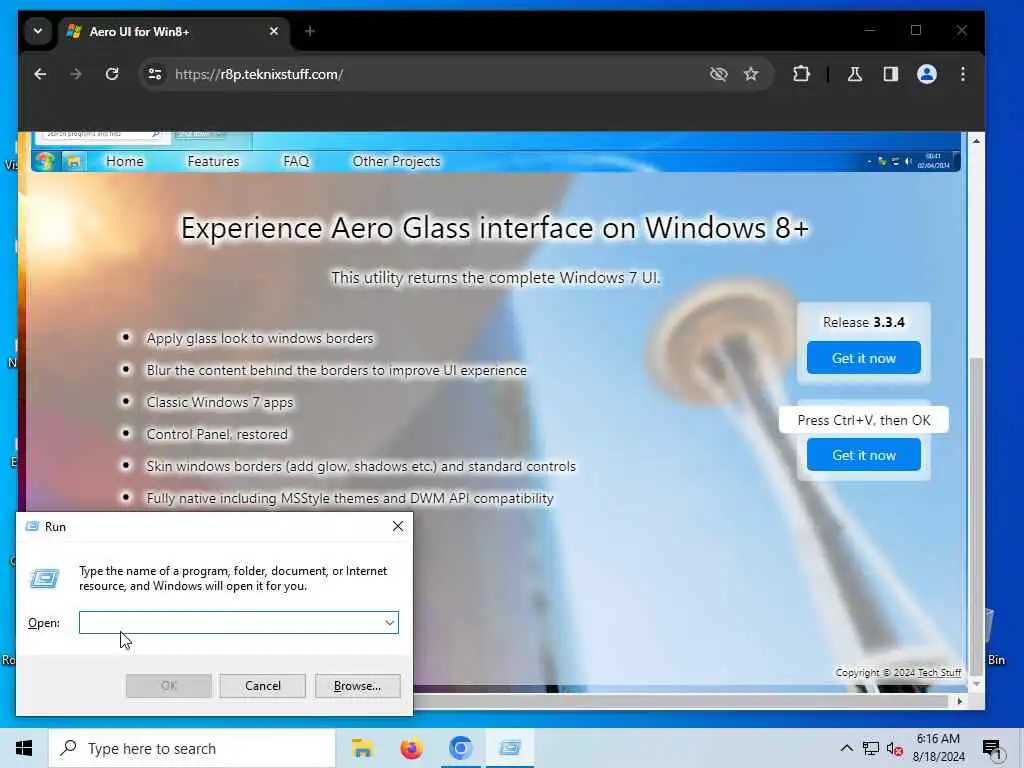Click the browser forward arrow

76,74
